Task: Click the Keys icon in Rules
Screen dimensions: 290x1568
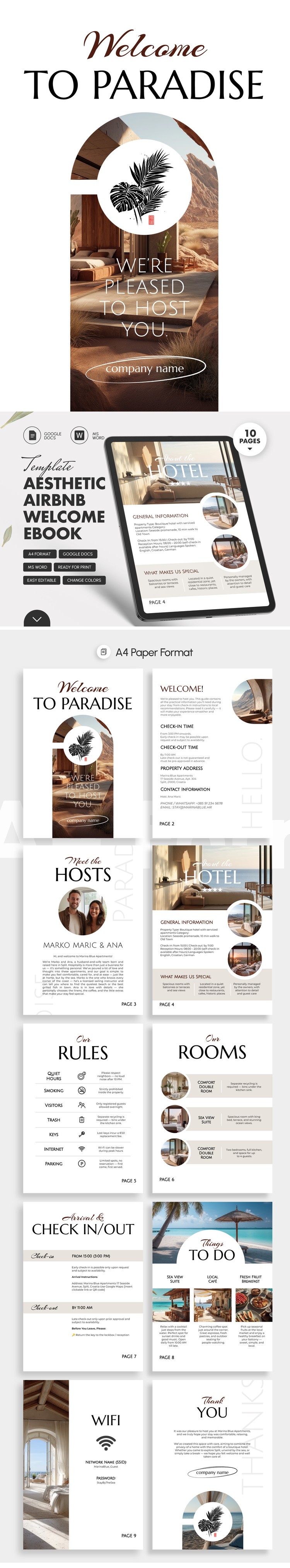Action: pos(82,1134)
